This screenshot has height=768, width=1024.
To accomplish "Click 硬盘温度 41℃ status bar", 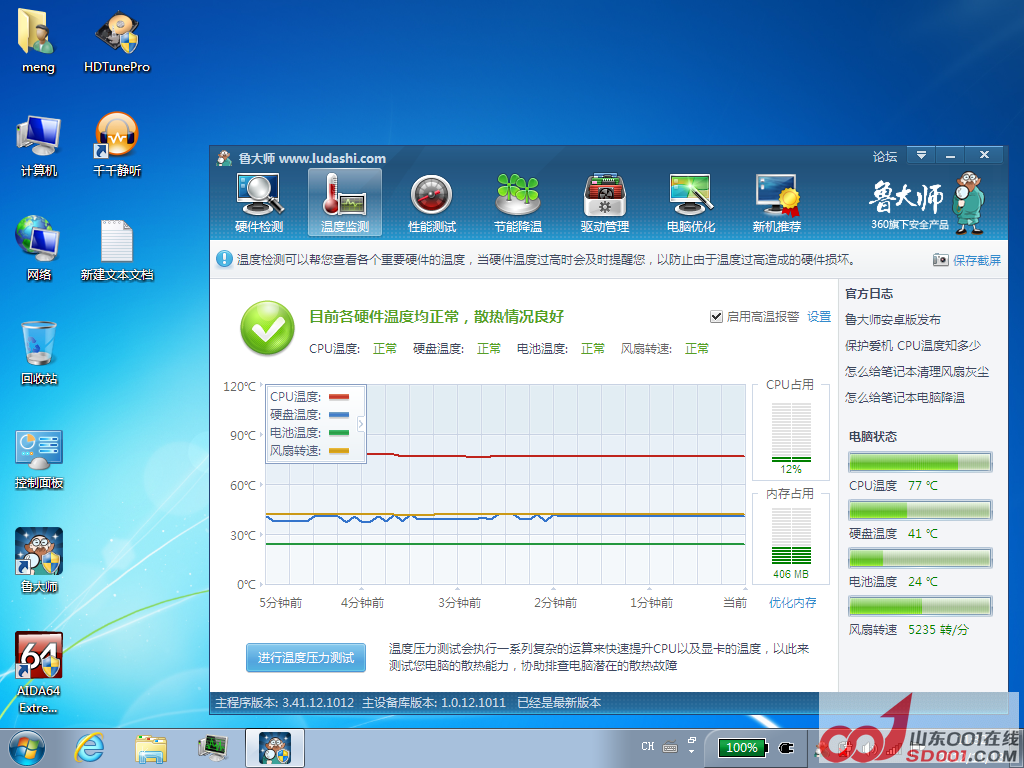I will [920, 510].
